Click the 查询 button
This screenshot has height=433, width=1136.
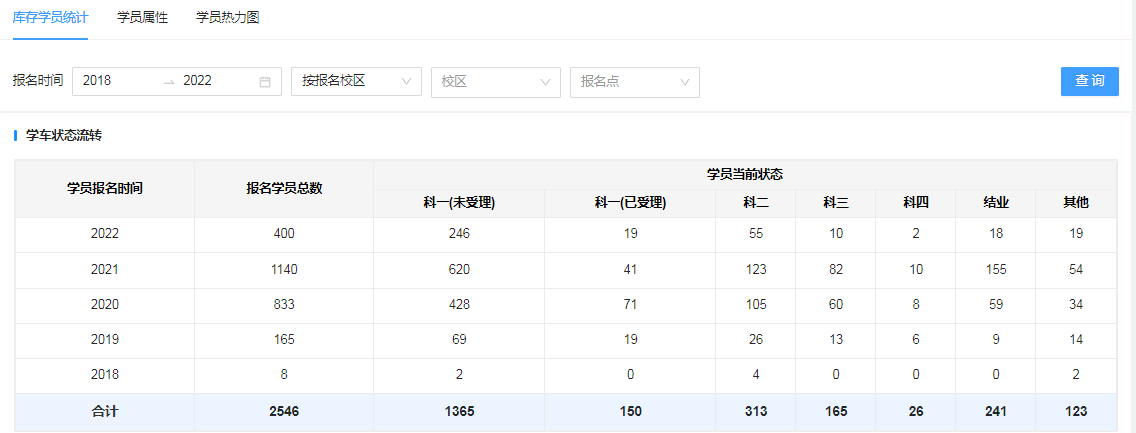1090,81
